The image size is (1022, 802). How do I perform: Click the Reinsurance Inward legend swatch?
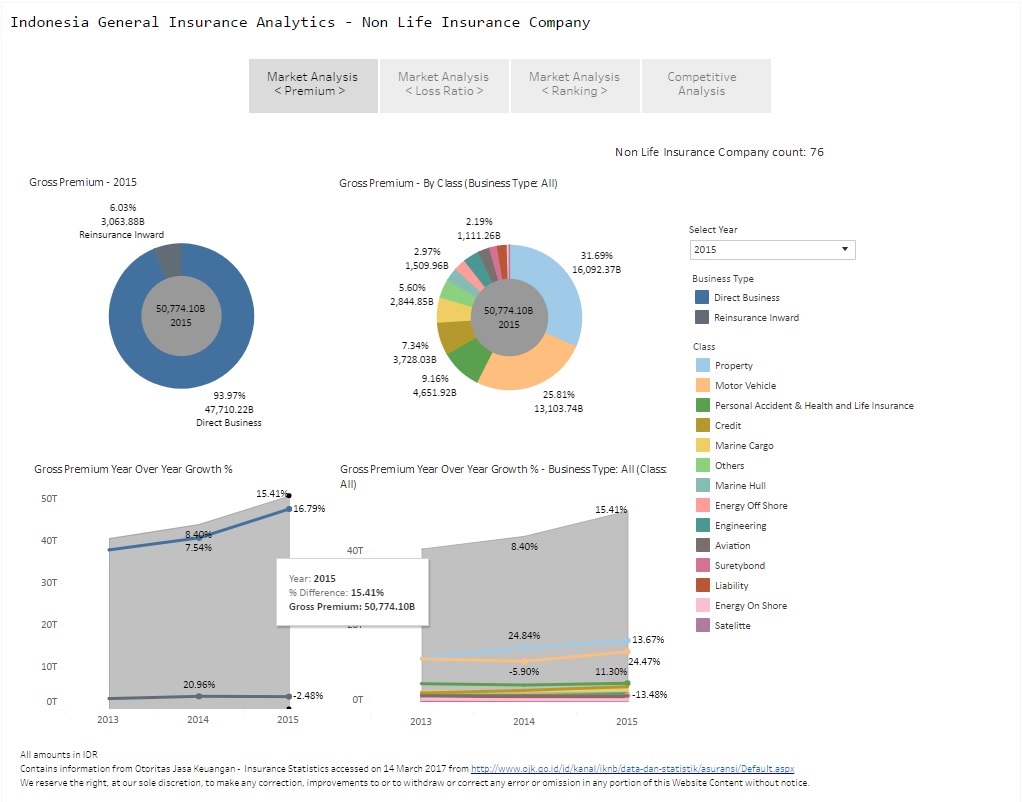(702, 318)
